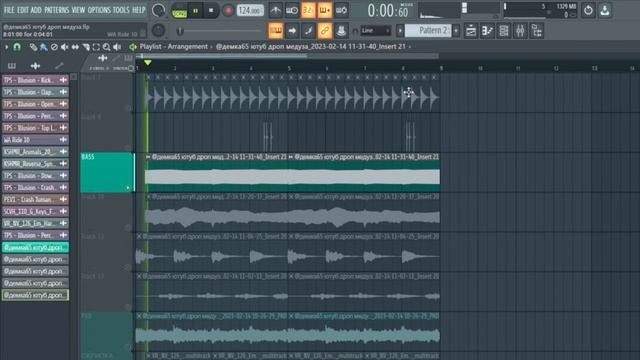This screenshot has width=640, height=360.
Task: Select the playlist Delete tool
Action: click(54, 47)
